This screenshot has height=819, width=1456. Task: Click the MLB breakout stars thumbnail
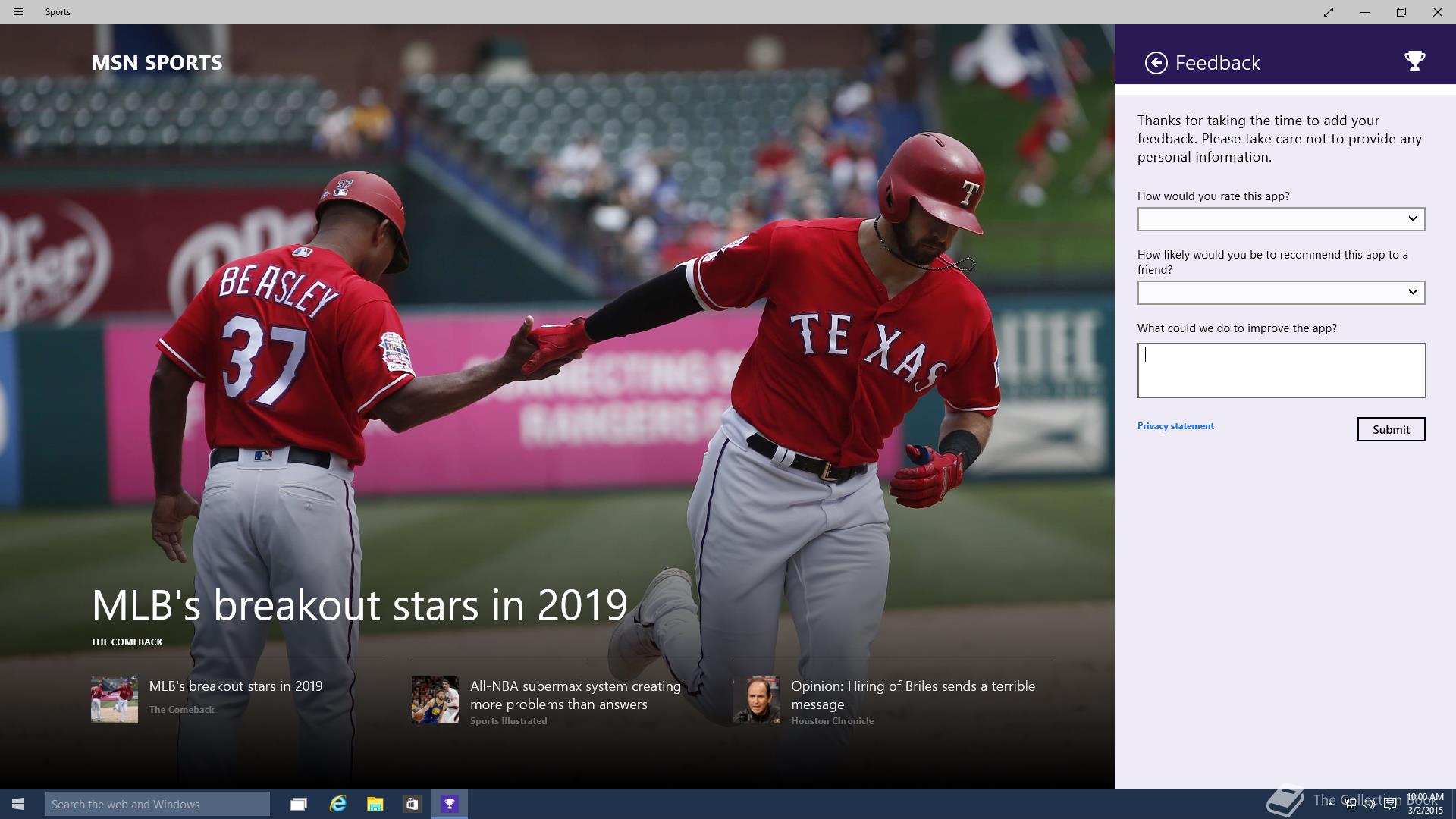115,700
